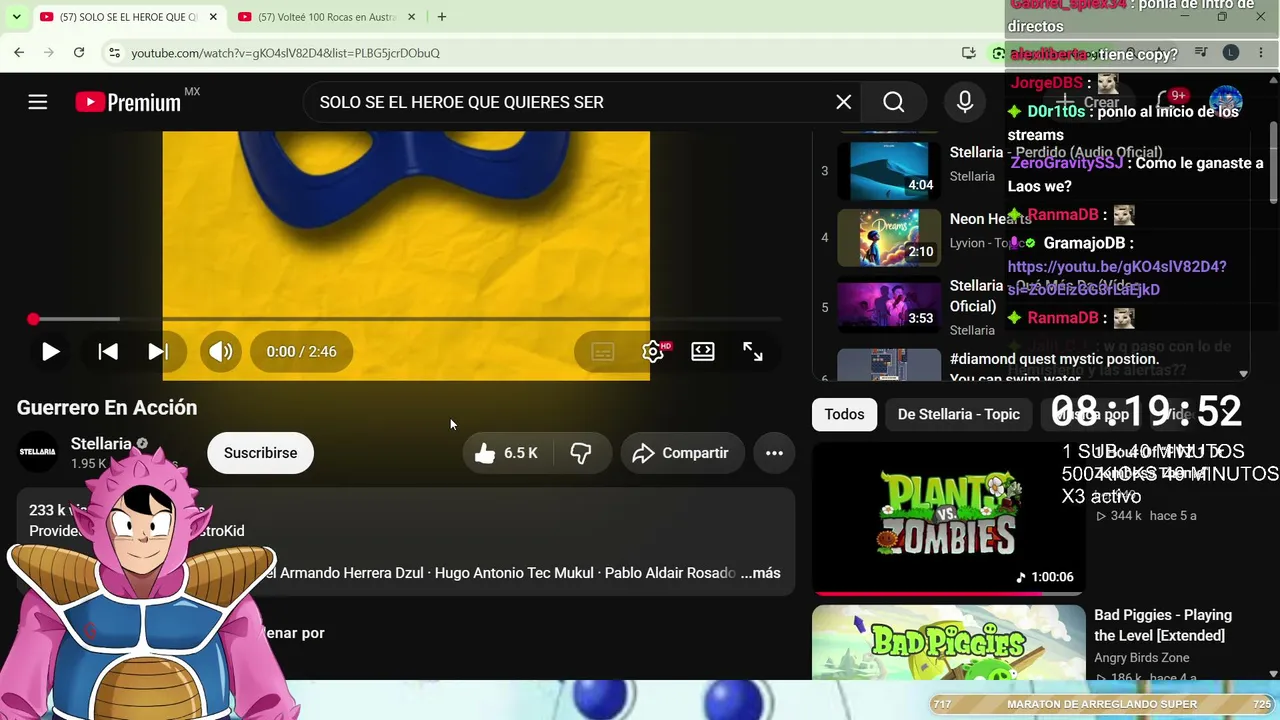This screenshot has width=1280, height=720.
Task: Open the browser profile icon
Action: [x=1231, y=53]
